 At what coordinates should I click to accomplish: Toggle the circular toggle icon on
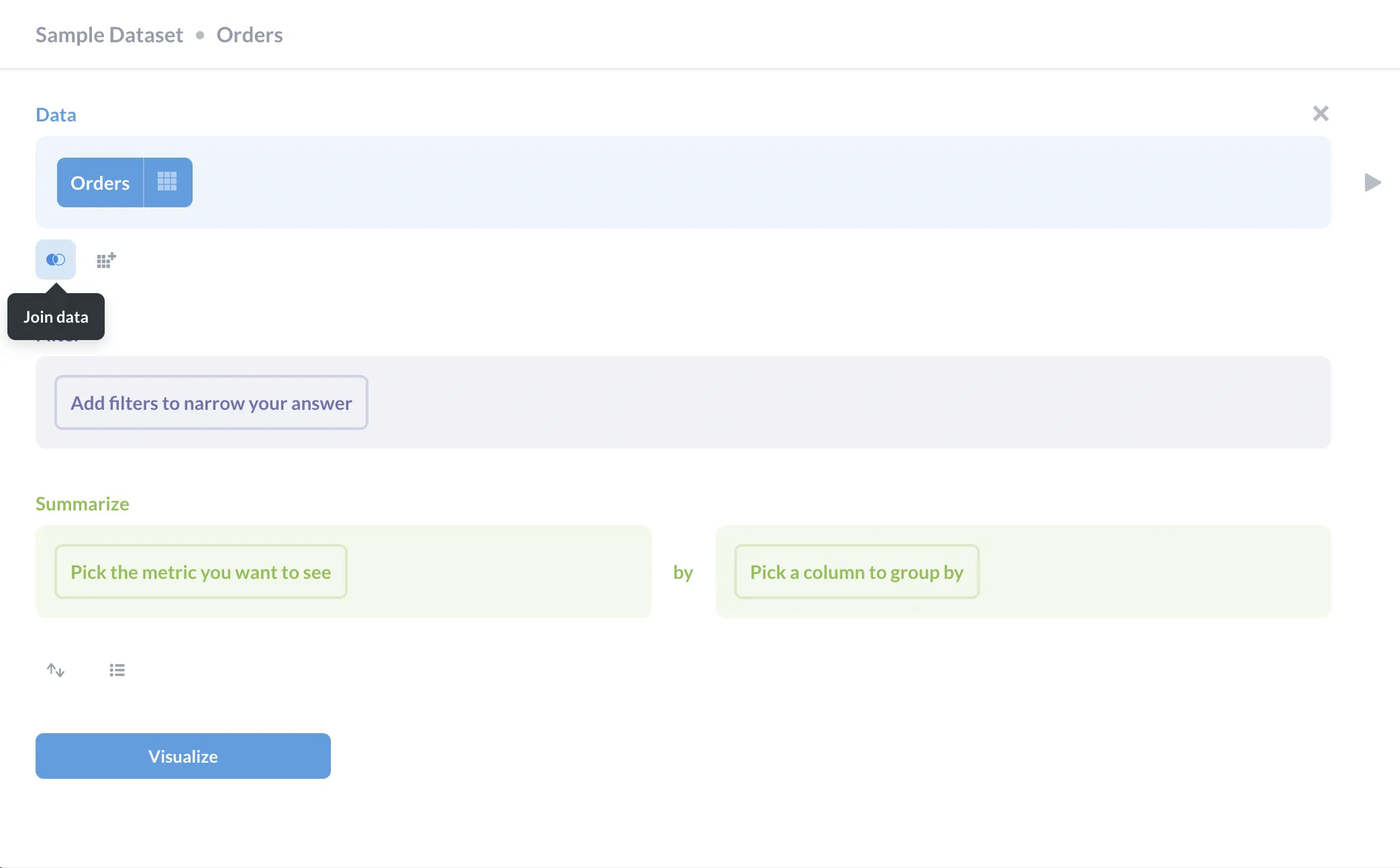click(55, 259)
